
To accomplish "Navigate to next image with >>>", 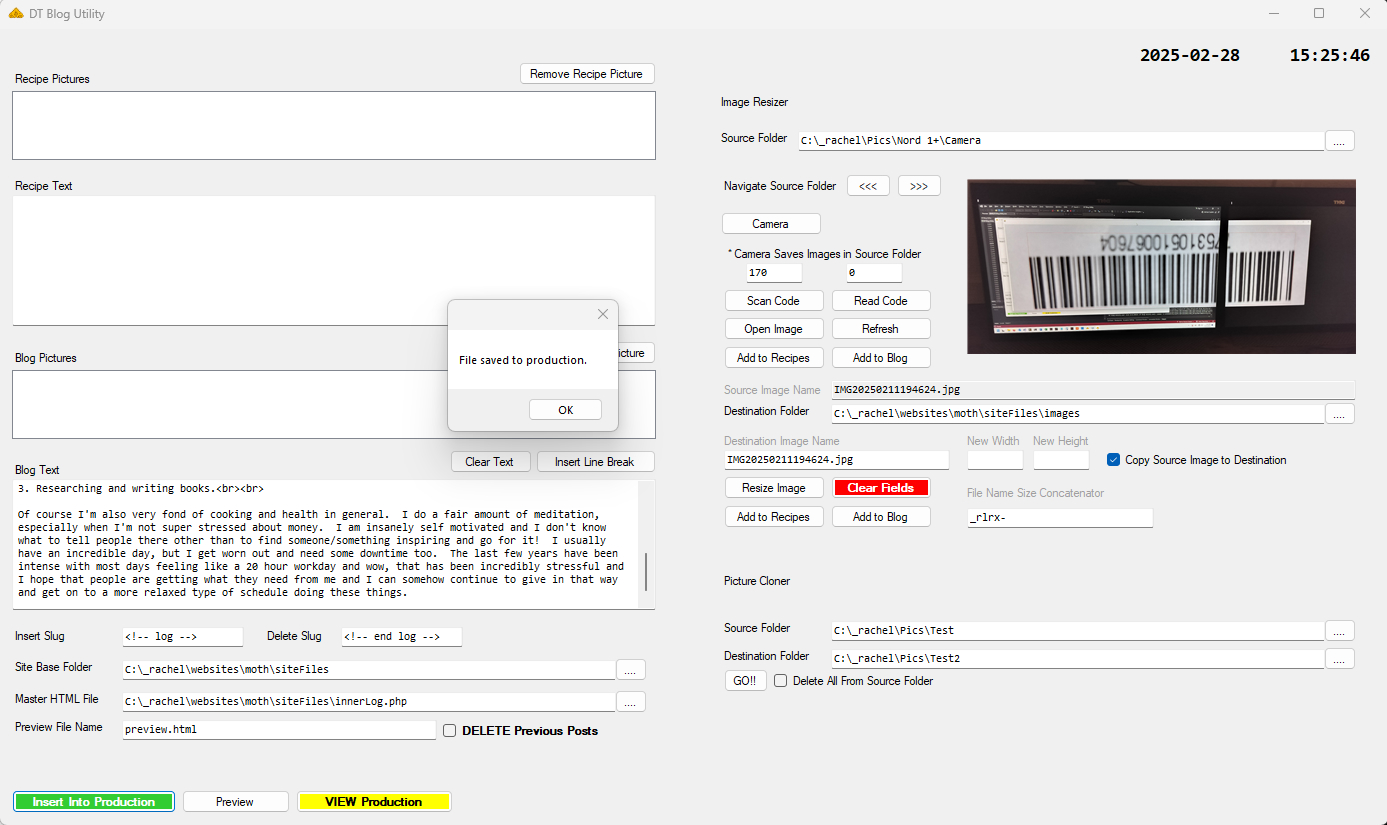I will 919,186.
